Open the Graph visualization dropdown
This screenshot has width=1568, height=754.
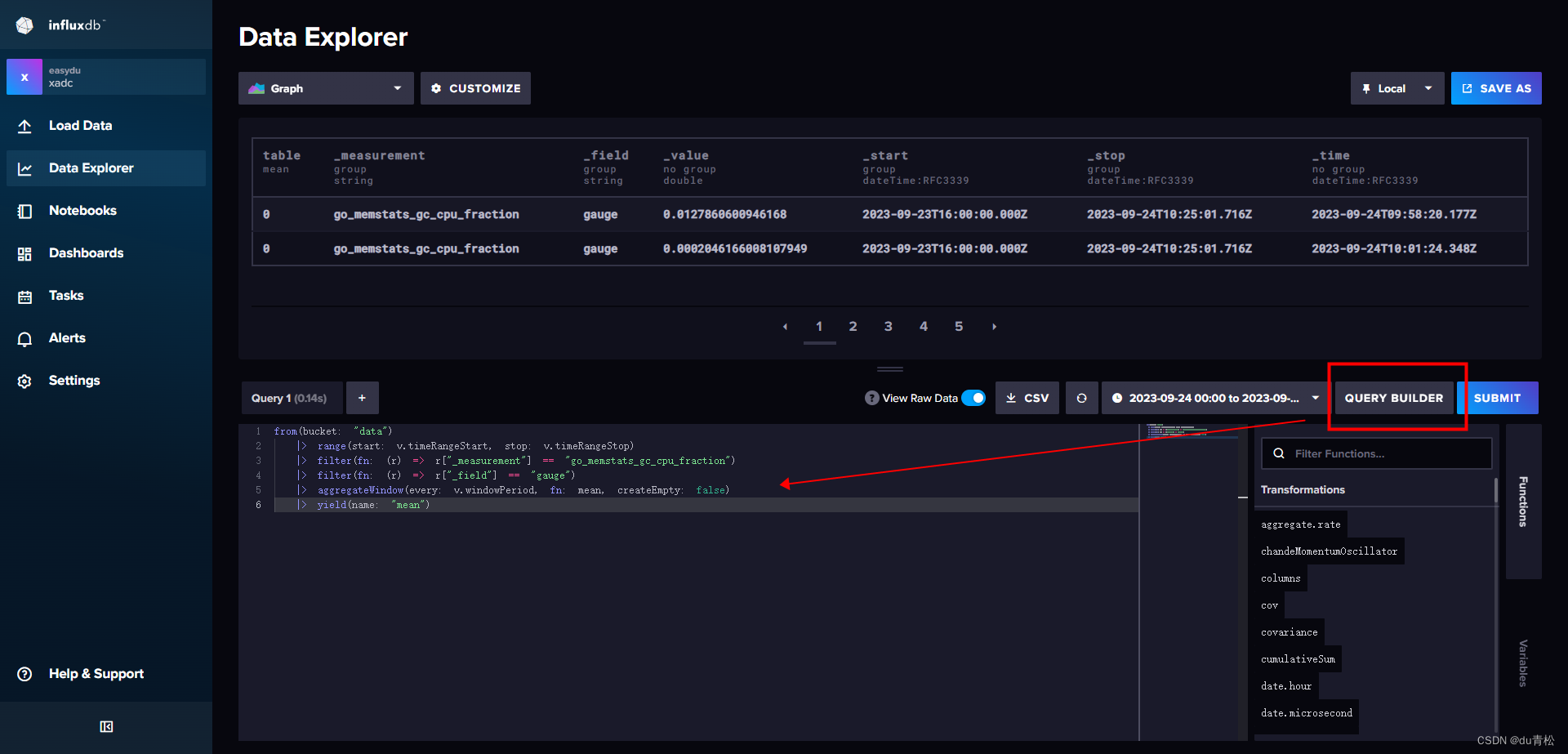(x=325, y=87)
